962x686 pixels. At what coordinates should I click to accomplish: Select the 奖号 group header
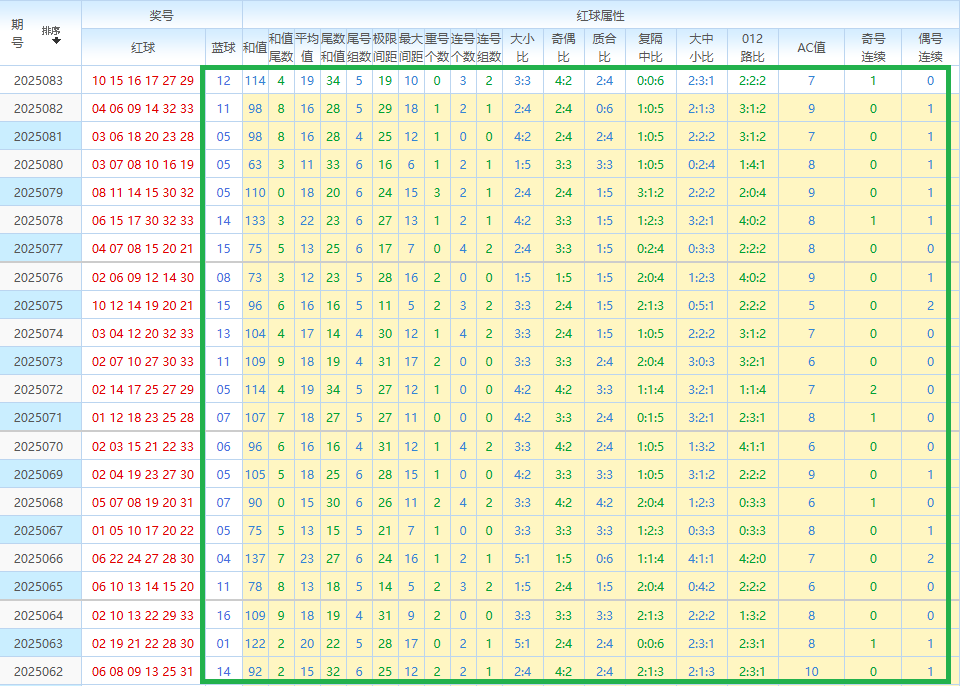click(x=161, y=15)
